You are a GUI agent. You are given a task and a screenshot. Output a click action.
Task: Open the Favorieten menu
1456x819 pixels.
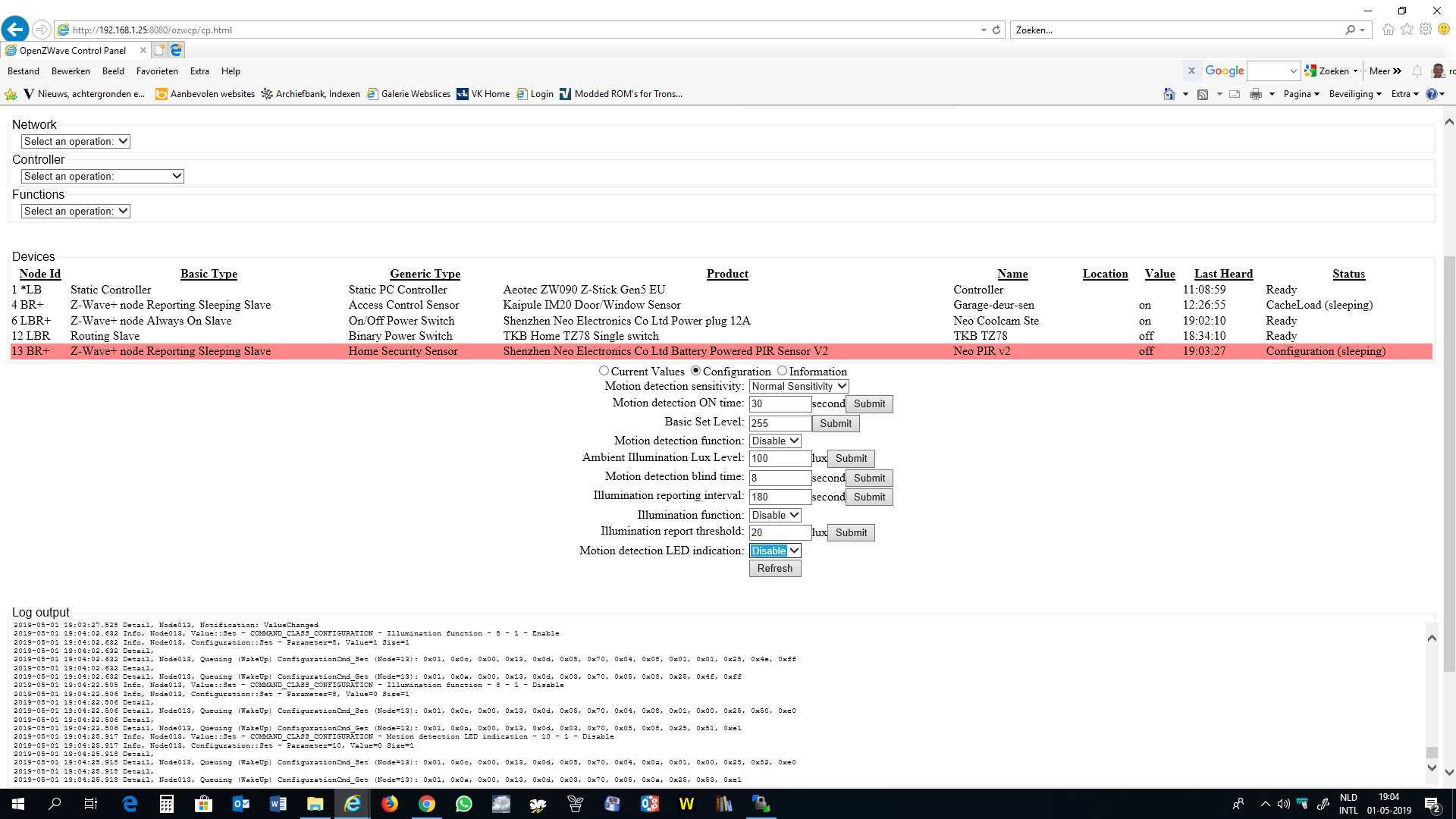pos(157,71)
